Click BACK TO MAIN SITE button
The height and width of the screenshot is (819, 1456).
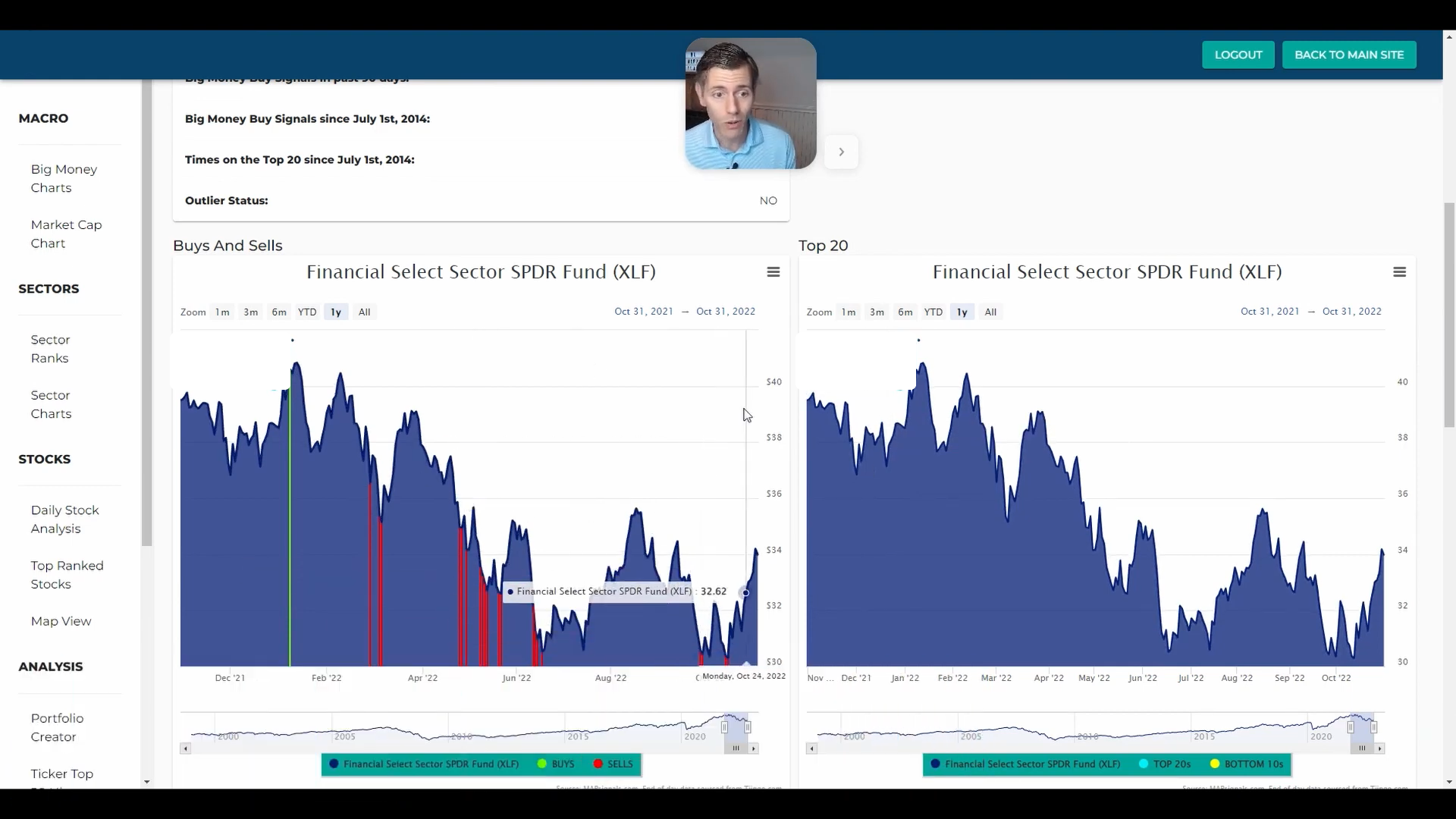[x=1349, y=55]
